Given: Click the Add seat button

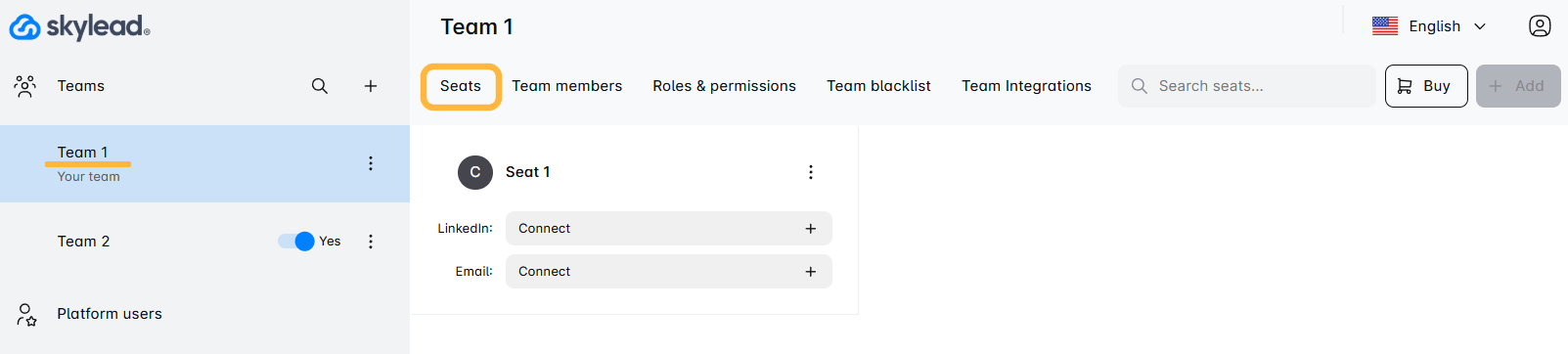Looking at the screenshot, I should [x=1518, y=86].
